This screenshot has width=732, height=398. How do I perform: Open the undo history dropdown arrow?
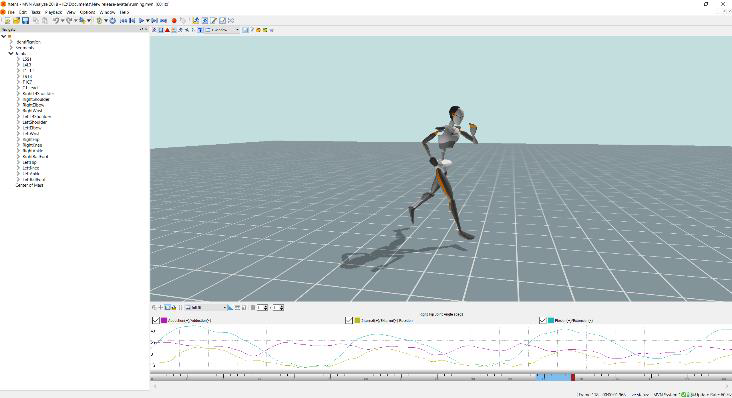(63, 21)
